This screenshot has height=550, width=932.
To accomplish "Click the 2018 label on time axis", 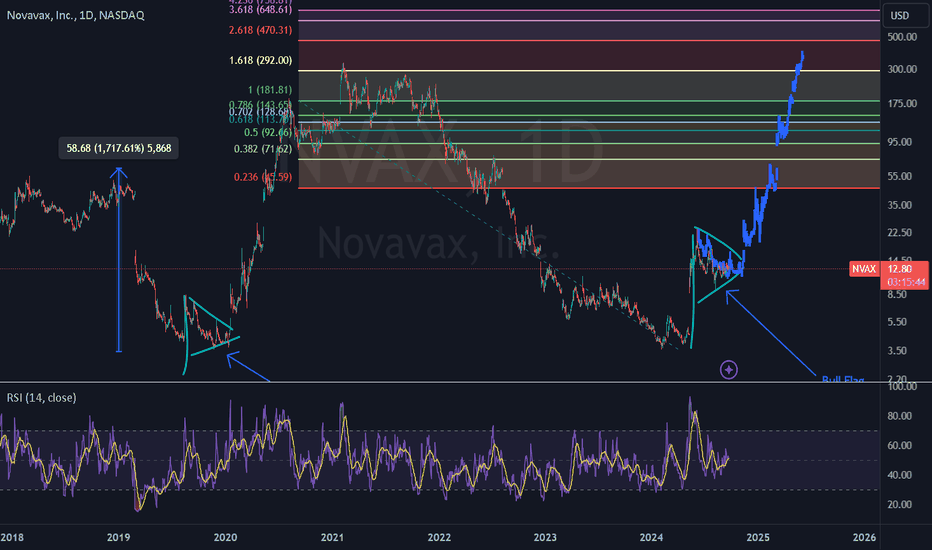I will 12,538.
